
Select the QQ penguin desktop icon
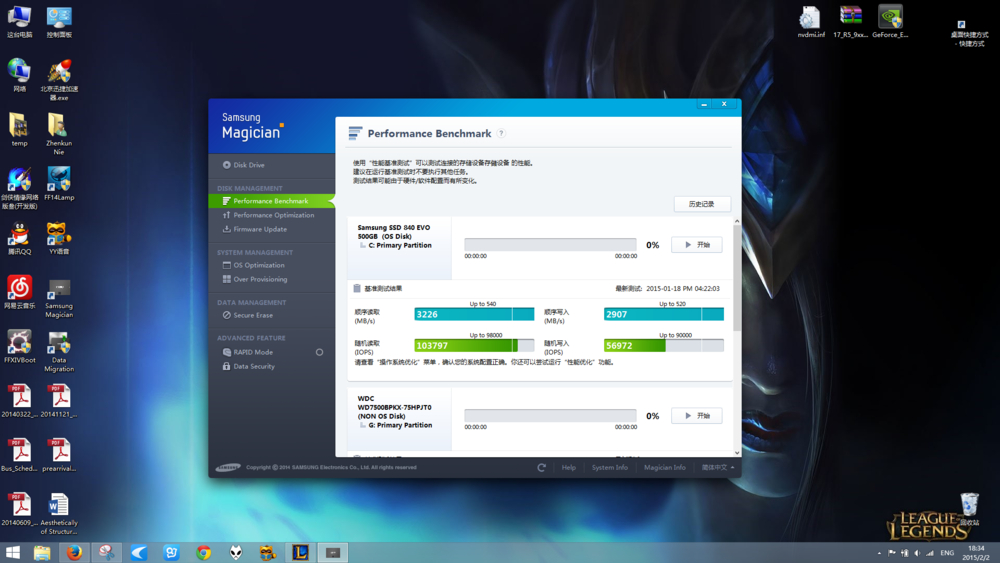19,239
